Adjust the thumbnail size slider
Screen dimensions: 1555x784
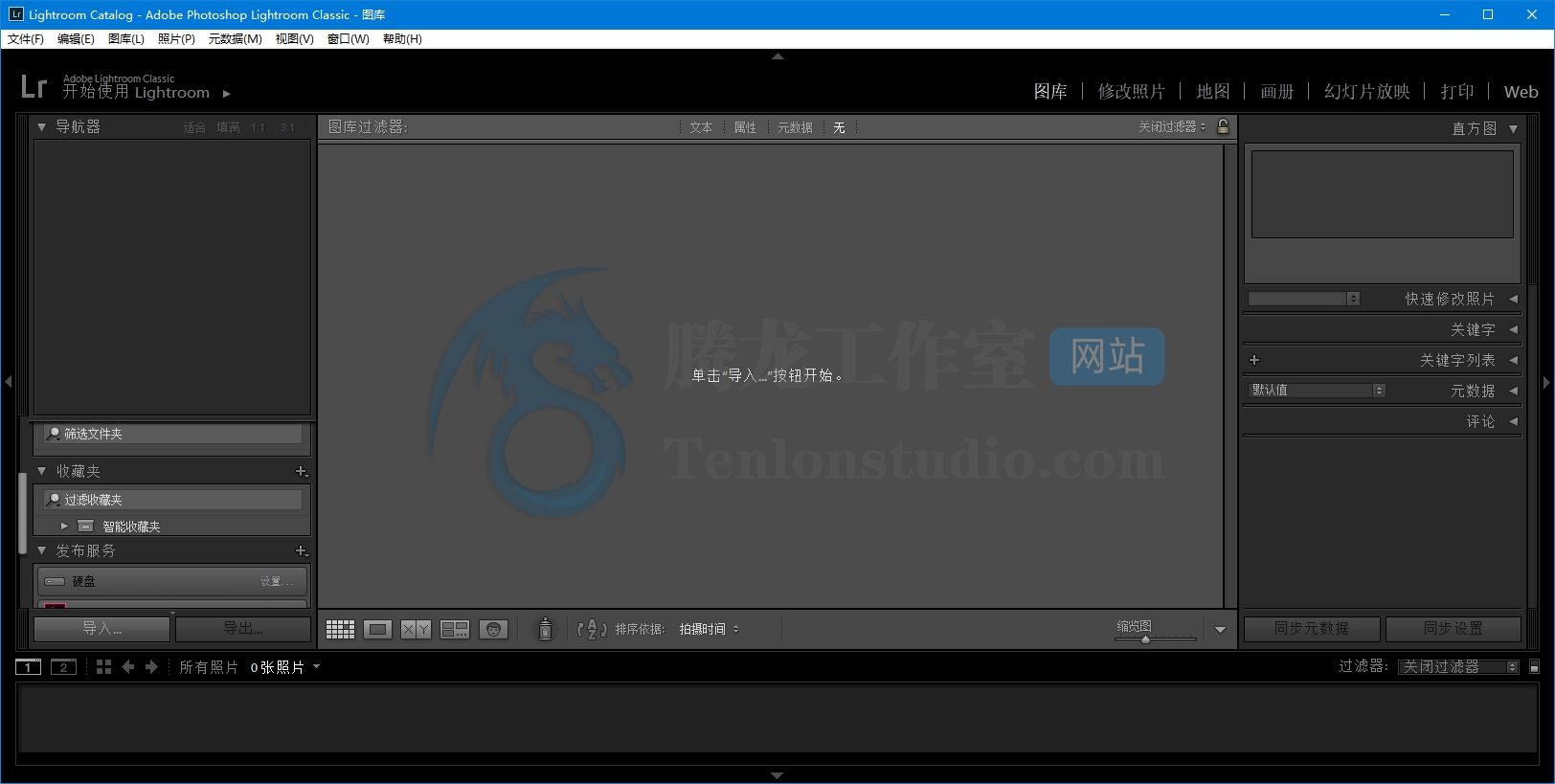pos(1145,638)
